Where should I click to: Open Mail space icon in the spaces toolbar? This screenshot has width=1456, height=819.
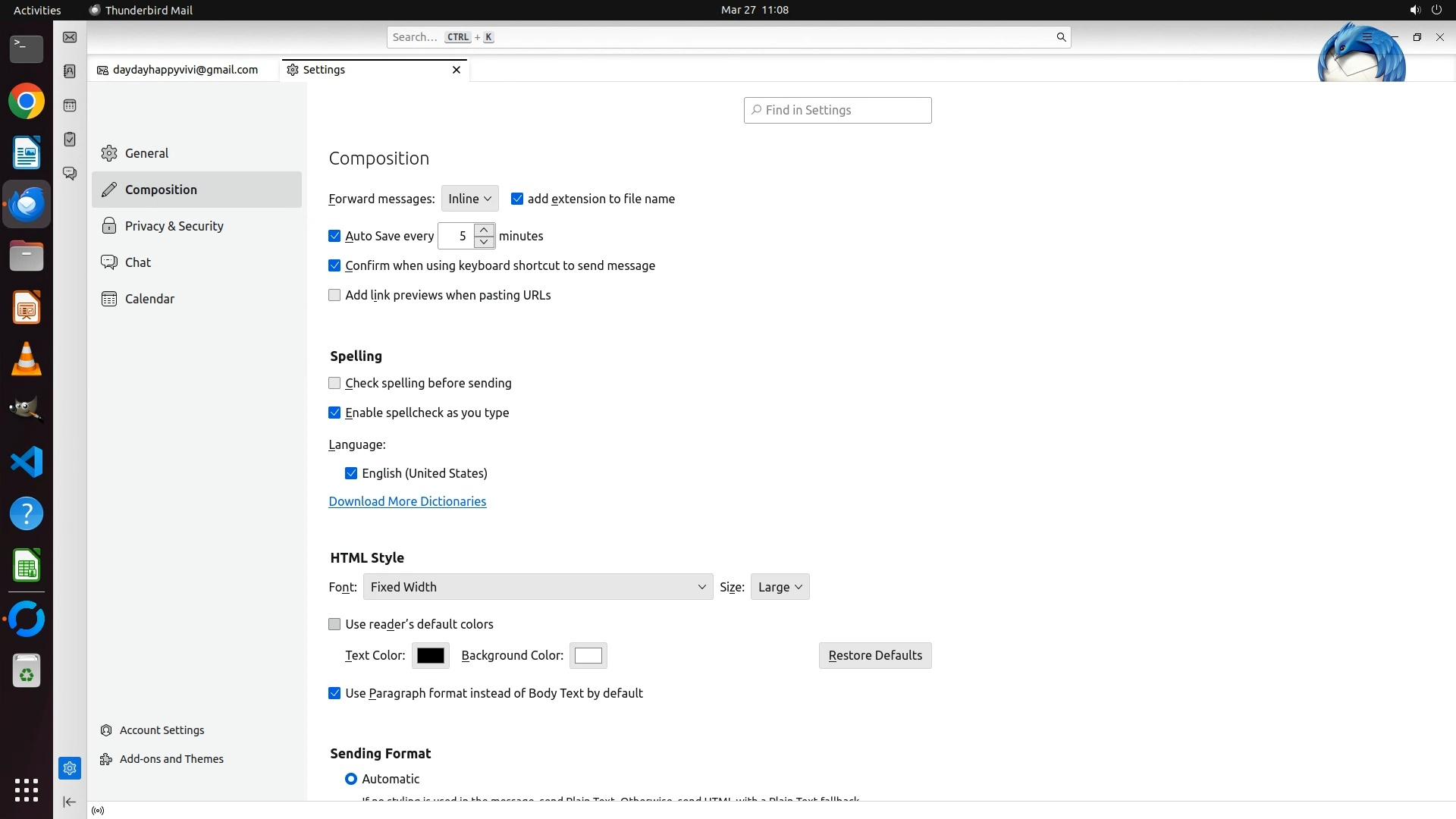point(70,37)
